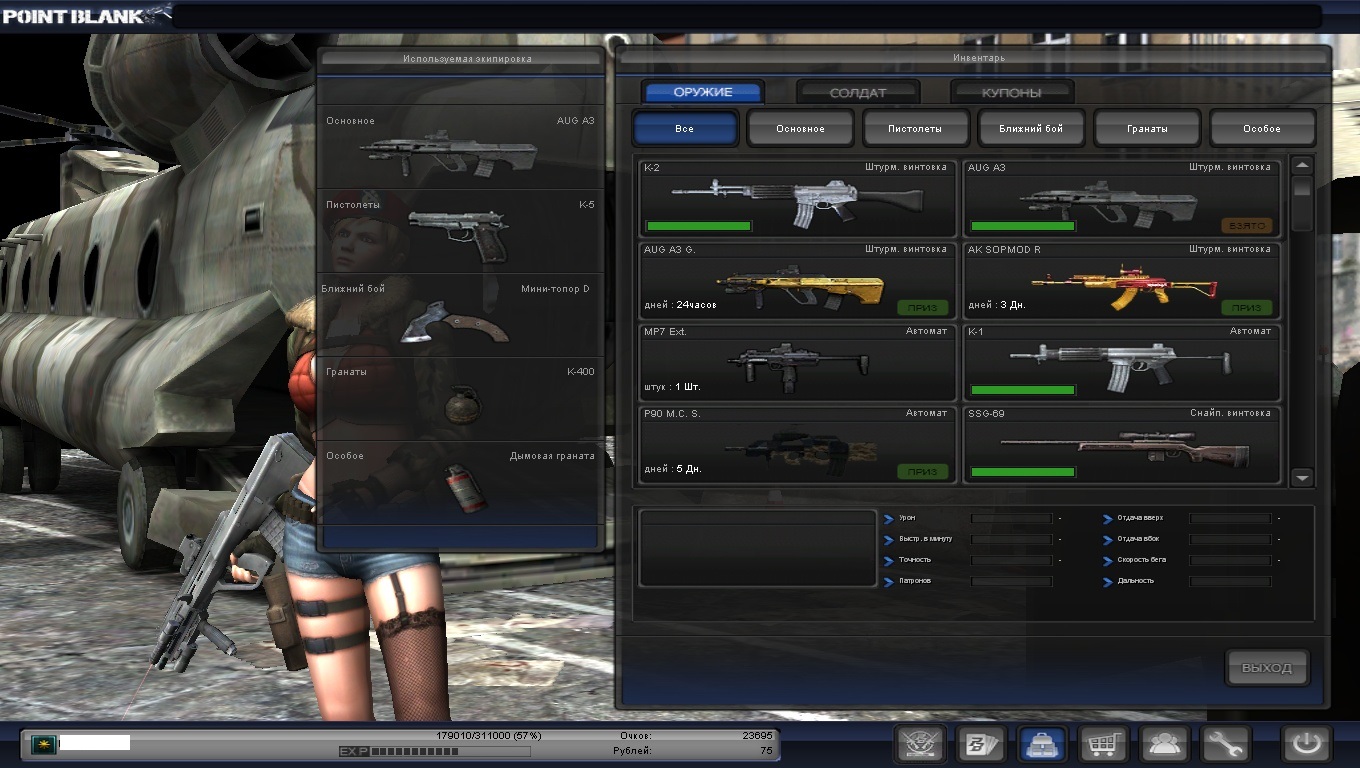
Task: Click the Рублей value 75
Action: (x=766, y=750)
